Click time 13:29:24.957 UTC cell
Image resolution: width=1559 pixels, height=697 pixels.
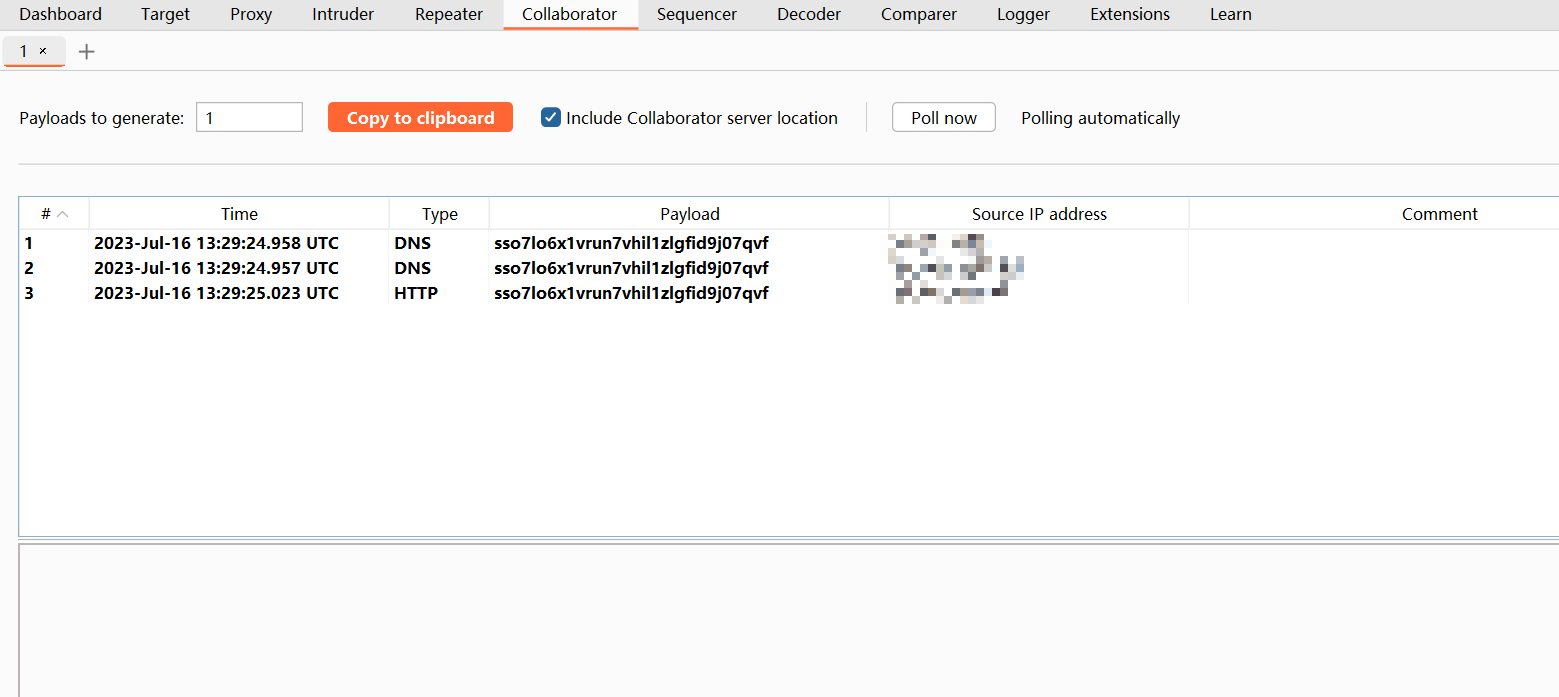[216, 268]
